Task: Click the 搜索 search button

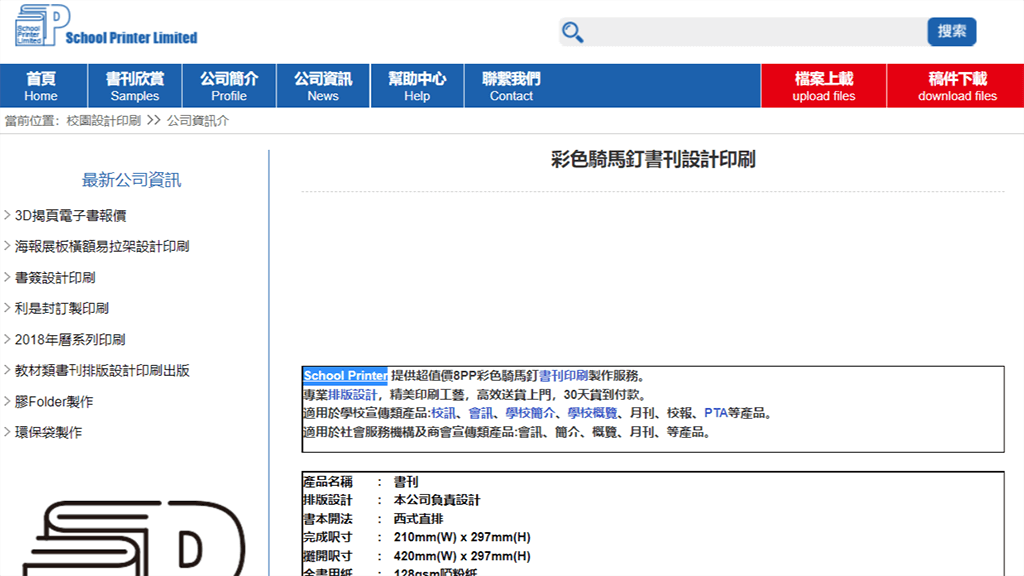Action: pos(951,31)
